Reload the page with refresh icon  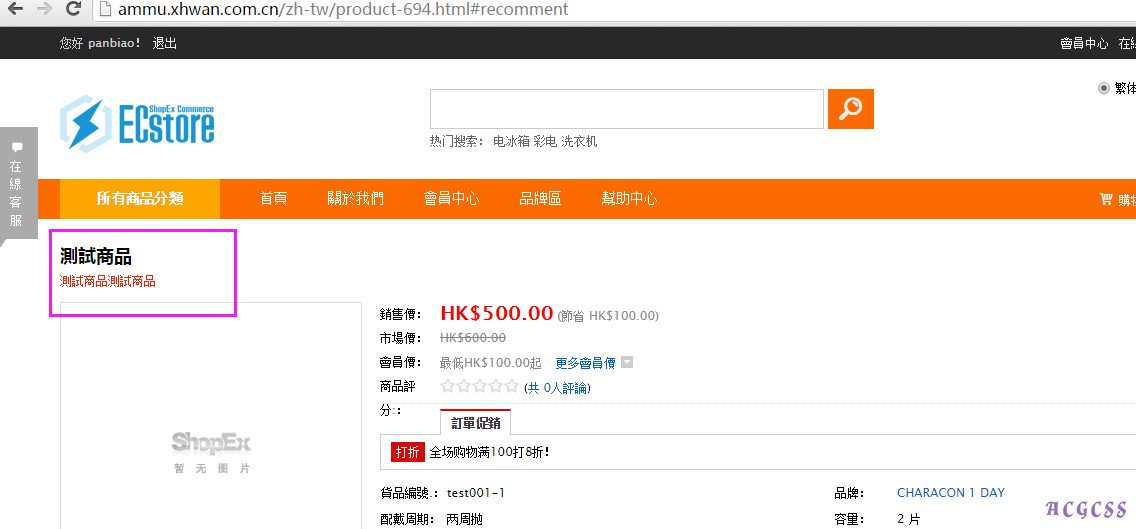(x=72, y=9)
